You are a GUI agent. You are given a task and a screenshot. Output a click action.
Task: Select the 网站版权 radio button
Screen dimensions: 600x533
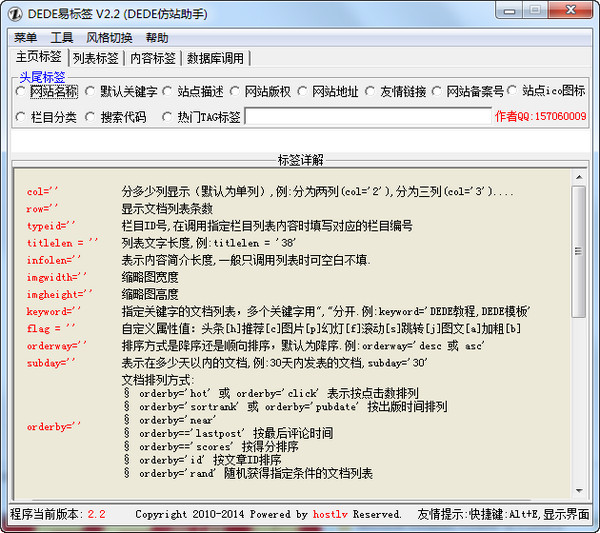click(x=235, y=91)
